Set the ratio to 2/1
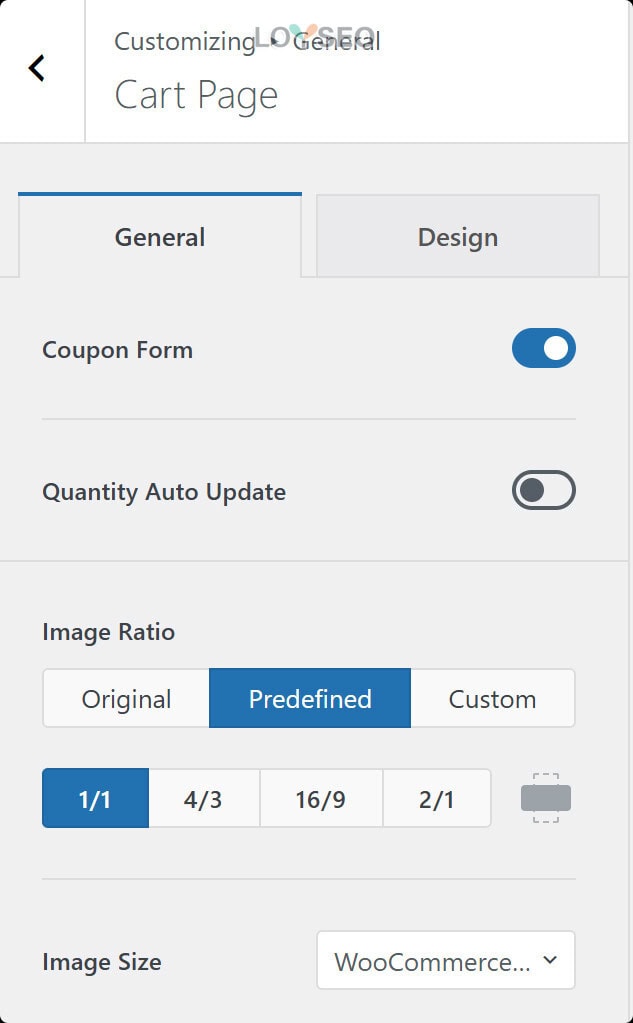Viewport: 633px width, 1023px height. 437,798
